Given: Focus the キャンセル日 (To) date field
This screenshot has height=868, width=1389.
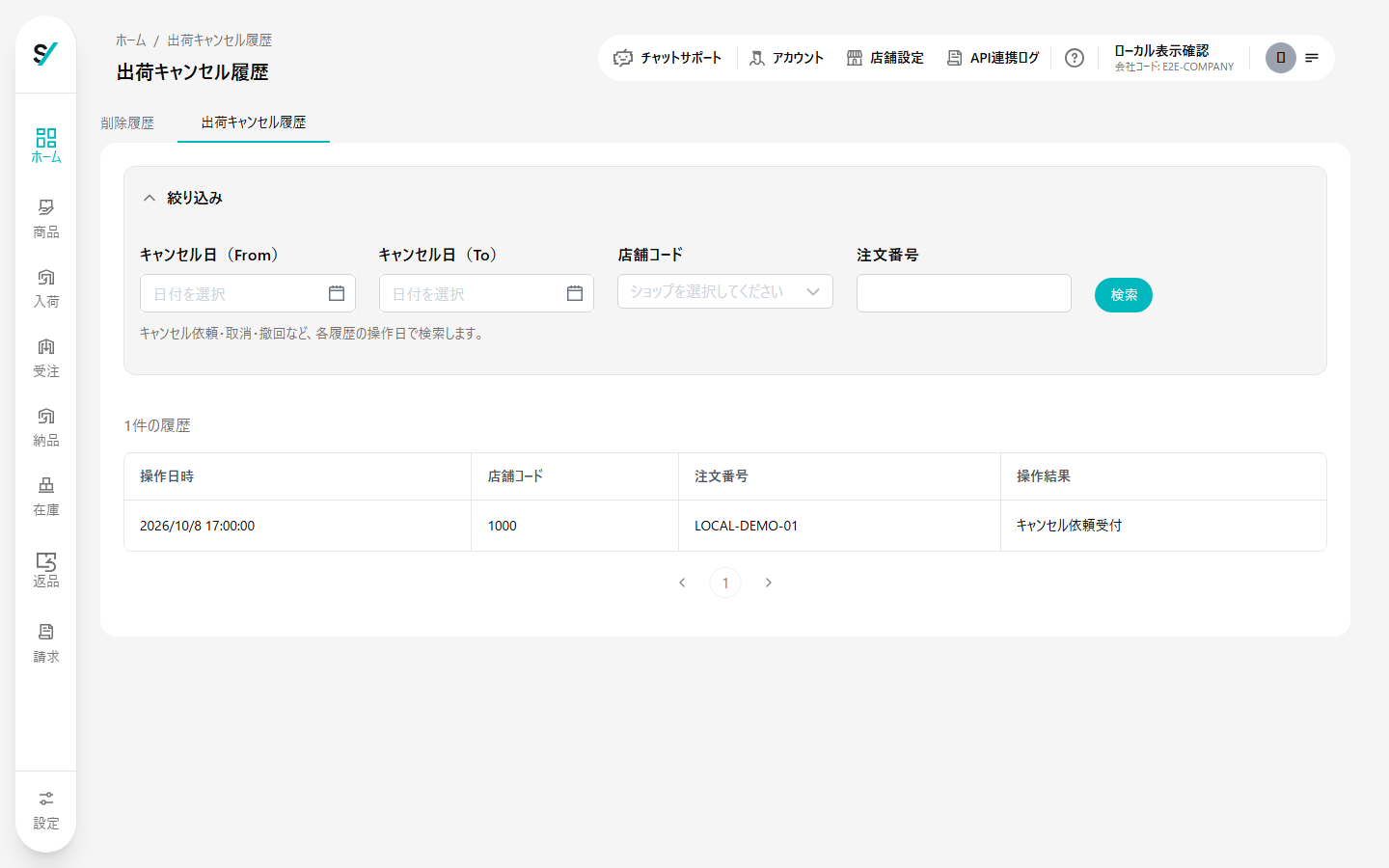Looking at the screenshot, I should [486, 293].
